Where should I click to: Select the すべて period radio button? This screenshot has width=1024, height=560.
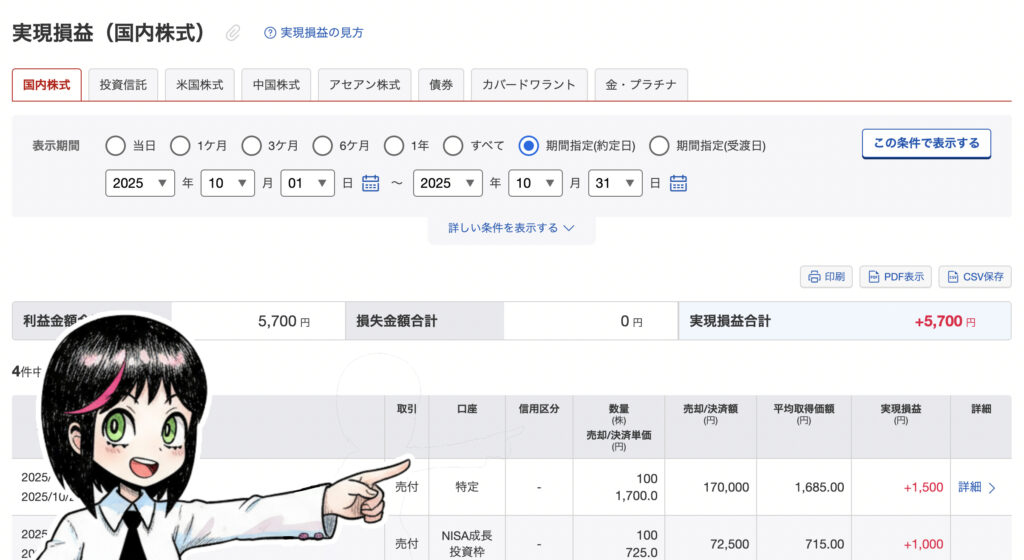(x=453, y=146)
